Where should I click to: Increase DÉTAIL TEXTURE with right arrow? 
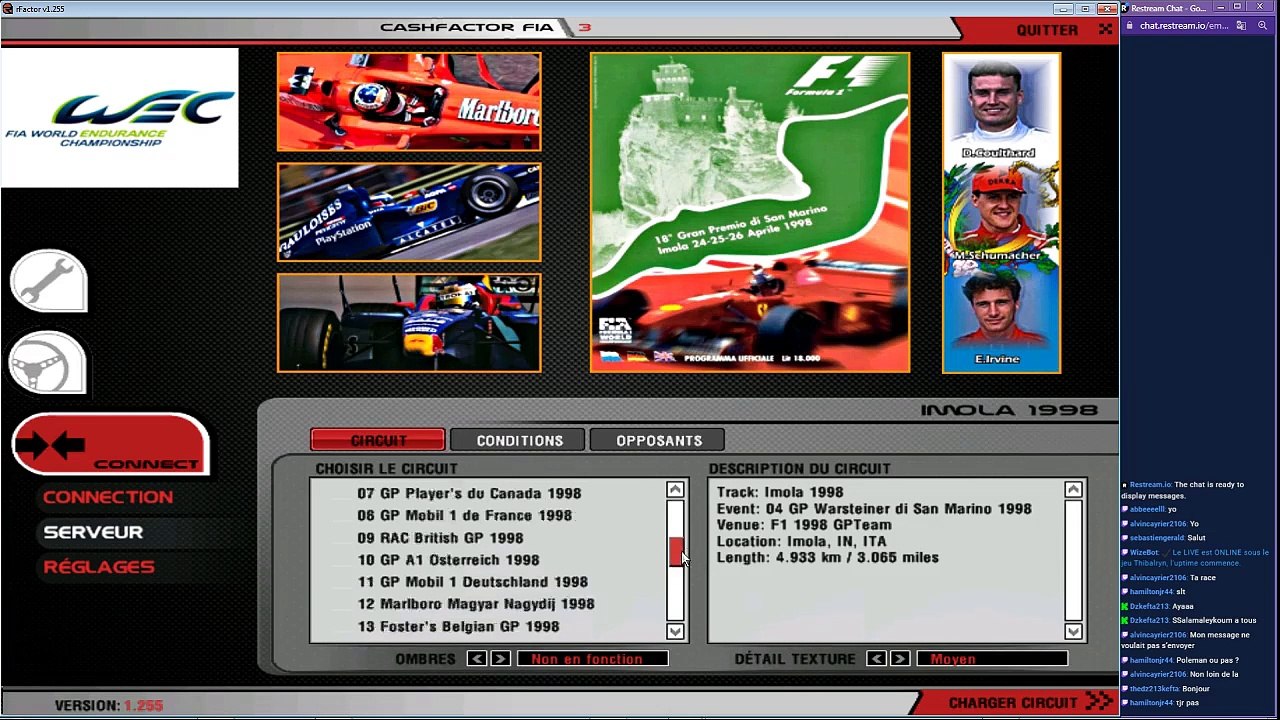(x=900, y=658)
